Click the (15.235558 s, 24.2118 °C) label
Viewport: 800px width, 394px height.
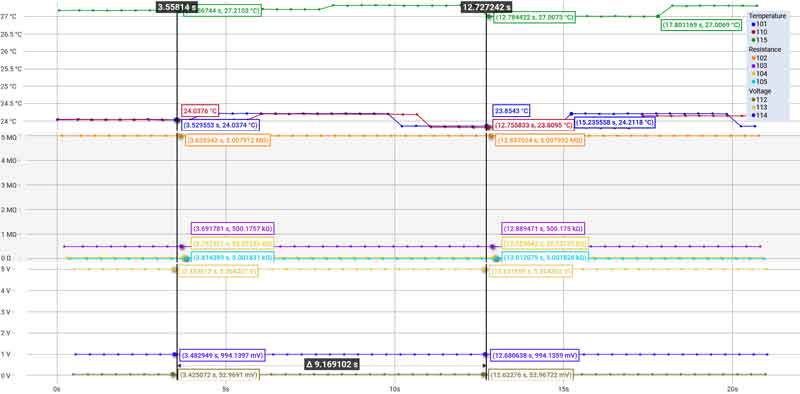pyautogui.click(x=615, y=123)
